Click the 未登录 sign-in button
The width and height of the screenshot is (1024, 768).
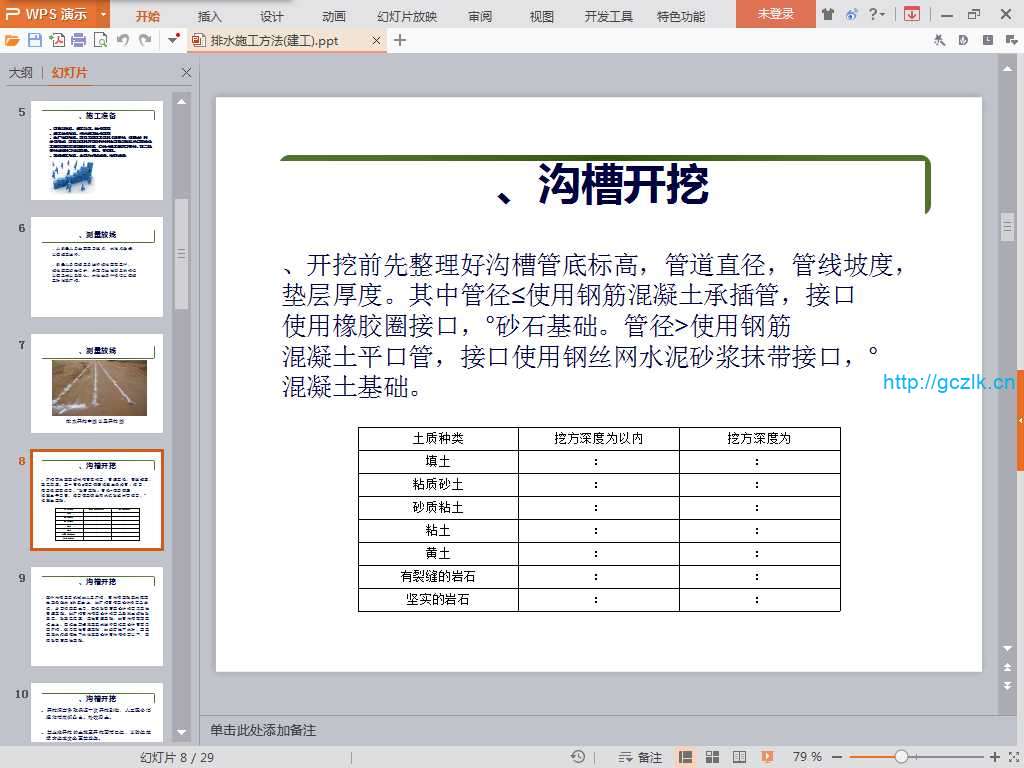click(x=775, y=14)
